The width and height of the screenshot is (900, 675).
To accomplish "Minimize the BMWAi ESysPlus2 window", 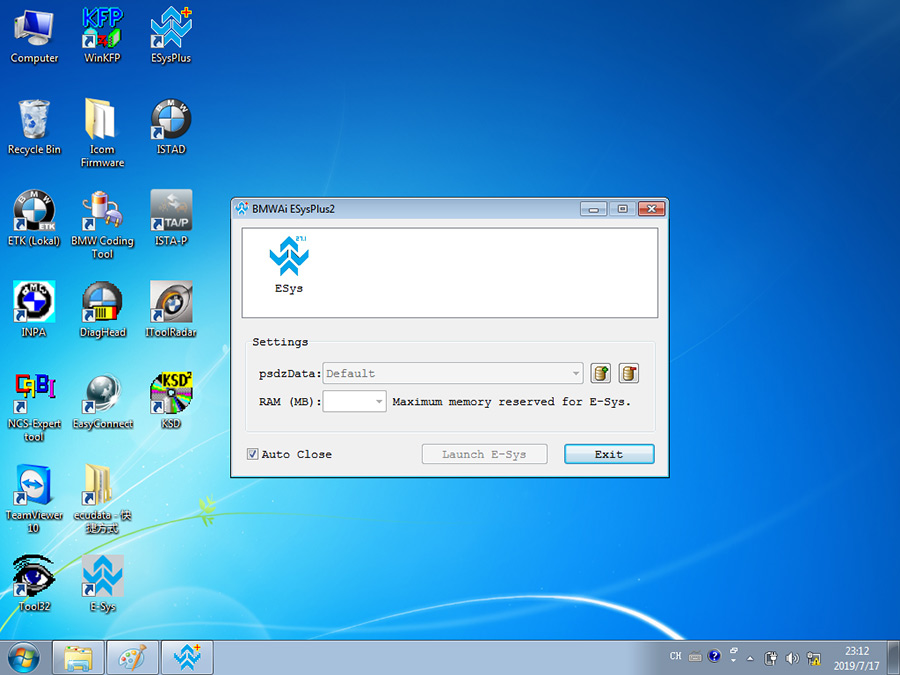I will tap(593, 209).
